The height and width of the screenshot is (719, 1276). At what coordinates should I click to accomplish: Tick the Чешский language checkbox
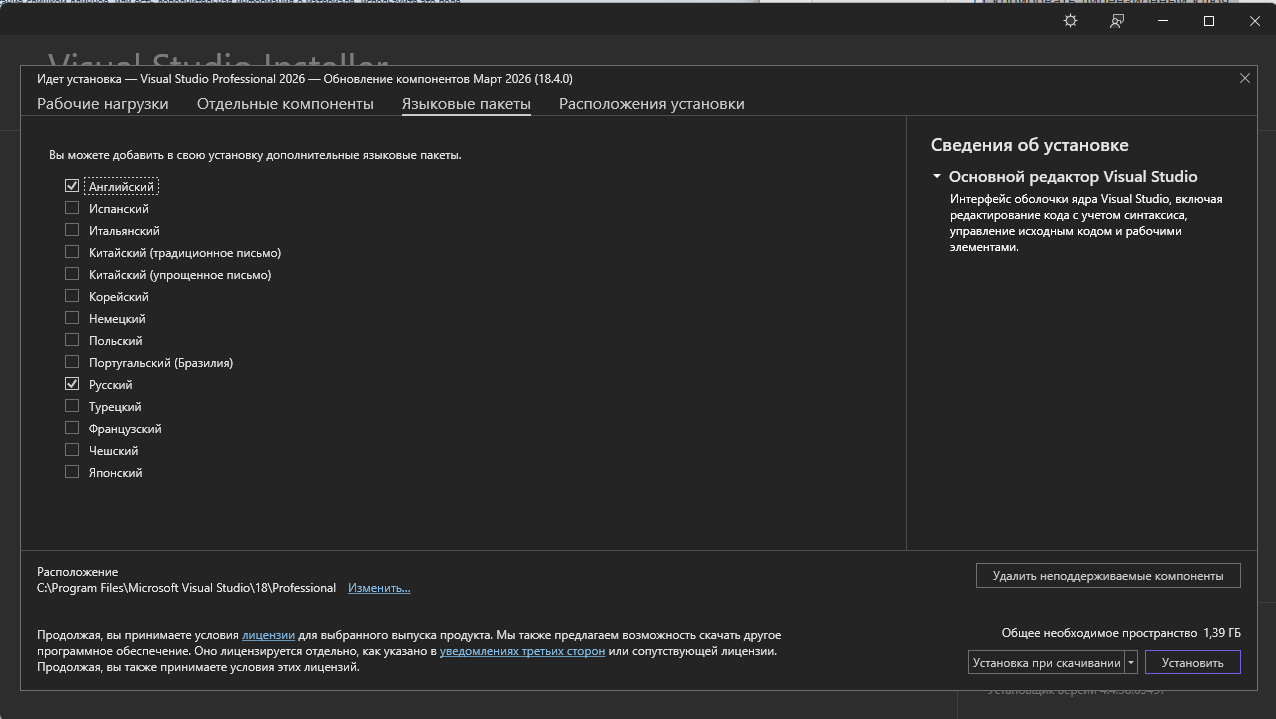(x=72, y=450)
